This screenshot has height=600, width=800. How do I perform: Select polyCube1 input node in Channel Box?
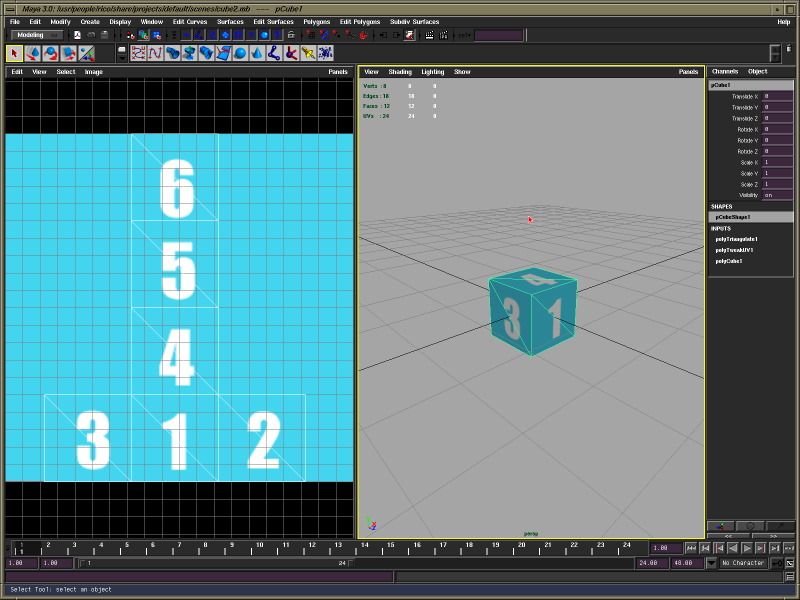(729, 261)
